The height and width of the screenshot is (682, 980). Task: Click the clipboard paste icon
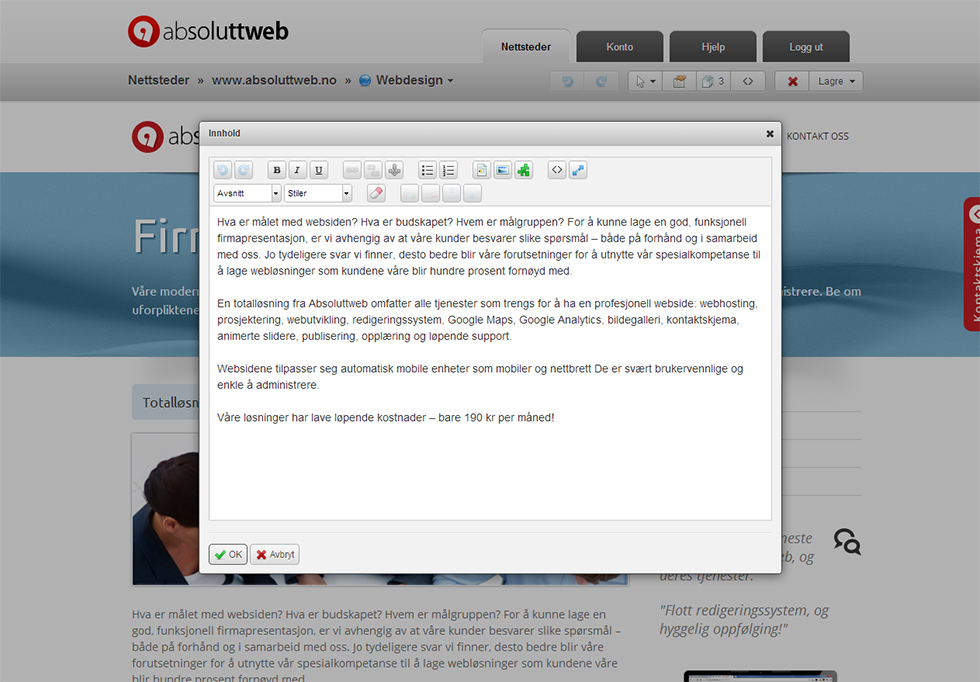679,81
